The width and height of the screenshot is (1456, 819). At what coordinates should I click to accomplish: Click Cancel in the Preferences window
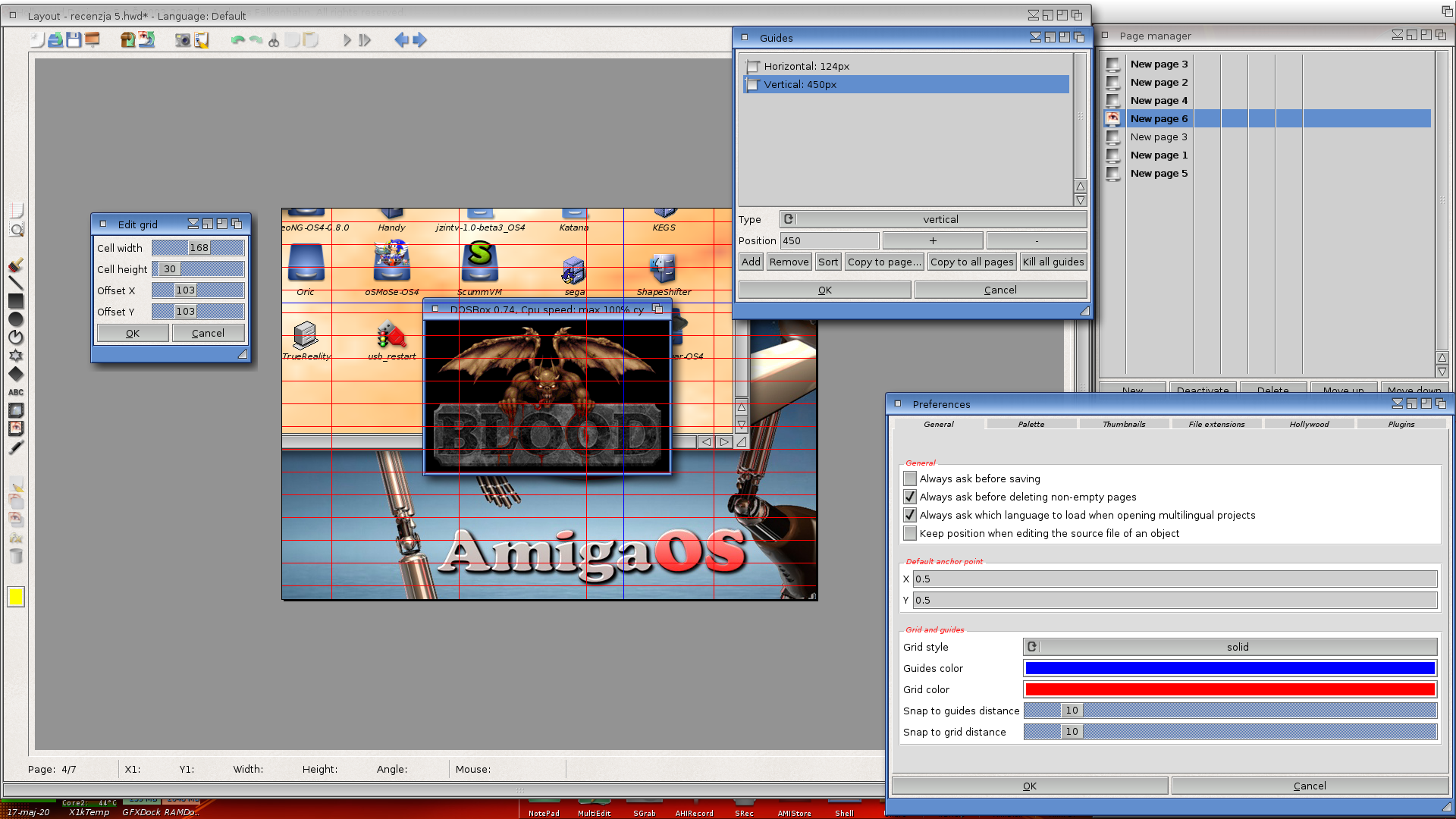1310,786
